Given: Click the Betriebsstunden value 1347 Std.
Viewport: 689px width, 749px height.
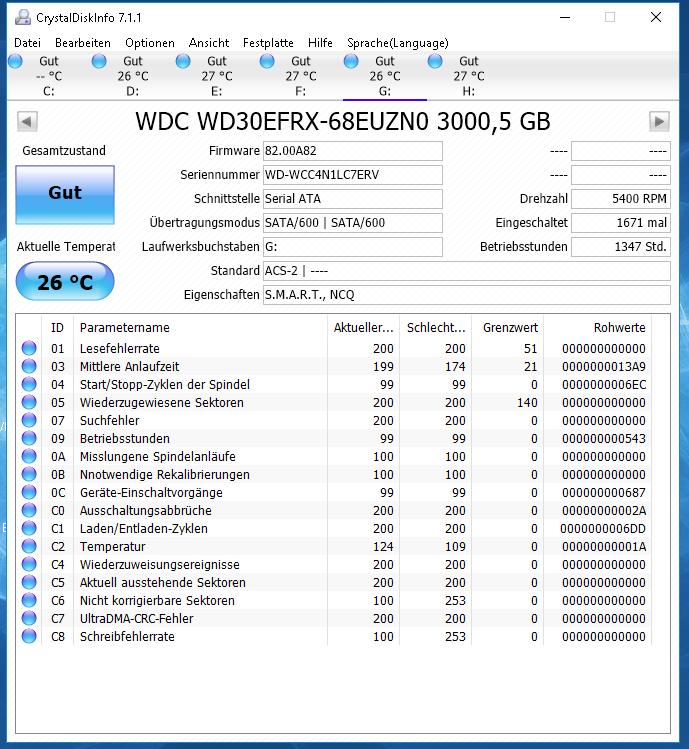Looking at the screenshot, I should 621,247.
